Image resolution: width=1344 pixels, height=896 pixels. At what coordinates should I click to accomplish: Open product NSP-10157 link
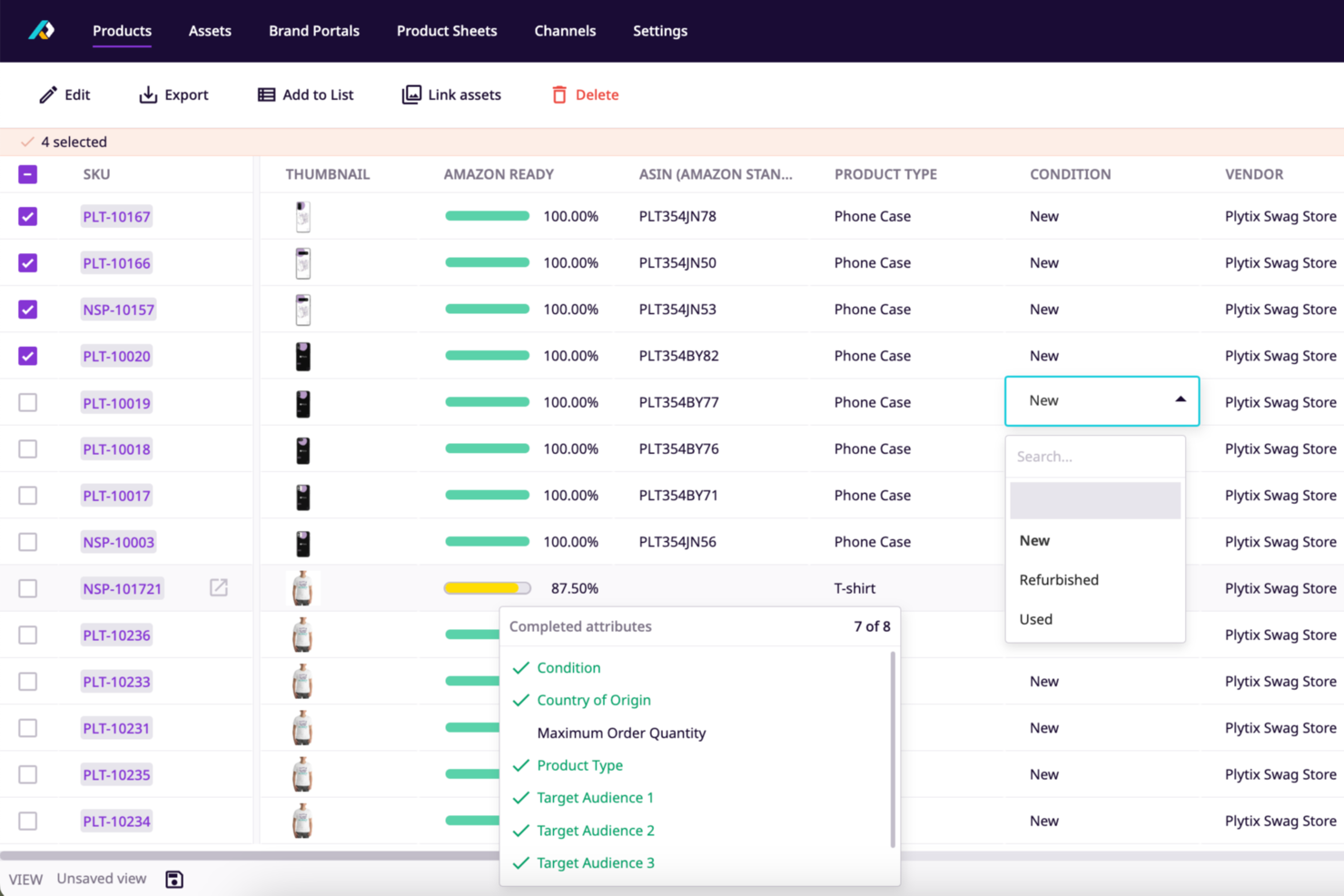pyautogui.click(x=118, y=310)
